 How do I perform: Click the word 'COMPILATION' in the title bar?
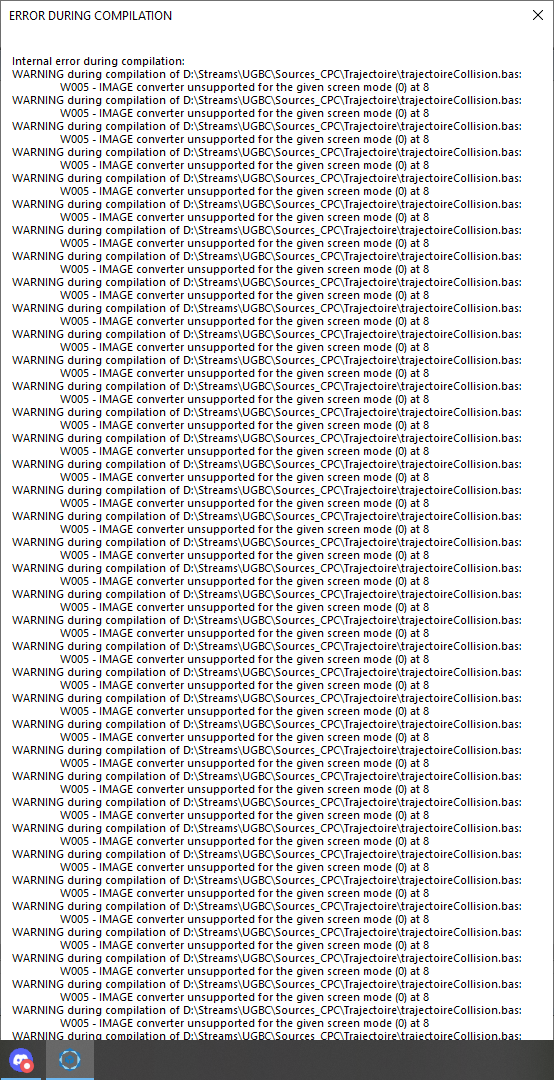pos(133,15)
